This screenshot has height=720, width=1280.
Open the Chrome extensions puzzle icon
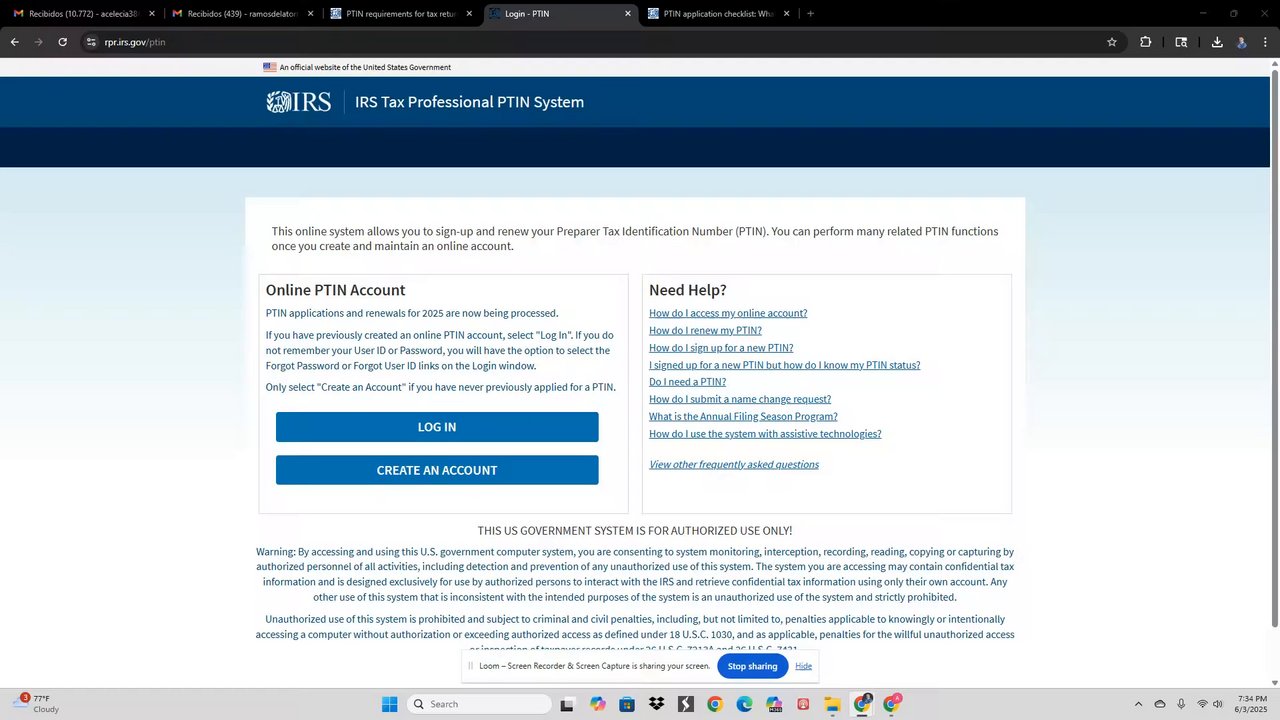1145,42
